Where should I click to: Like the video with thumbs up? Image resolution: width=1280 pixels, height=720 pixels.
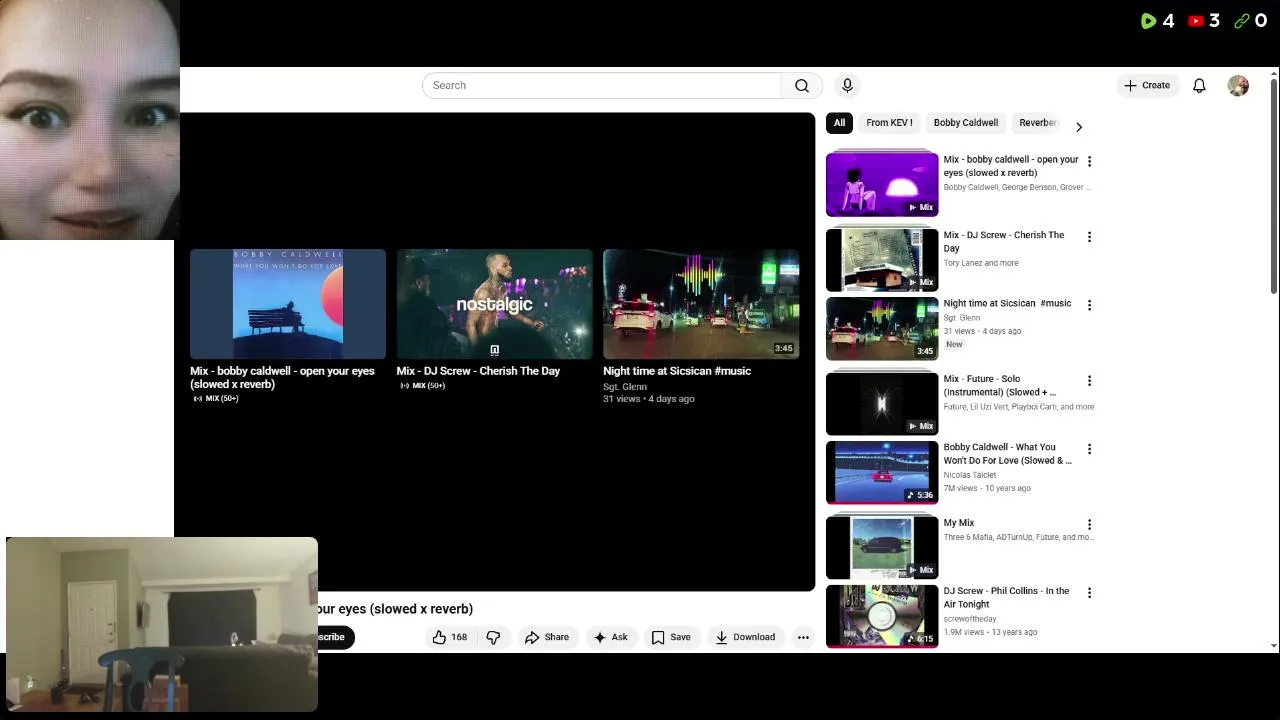click(x=449, y=637)
